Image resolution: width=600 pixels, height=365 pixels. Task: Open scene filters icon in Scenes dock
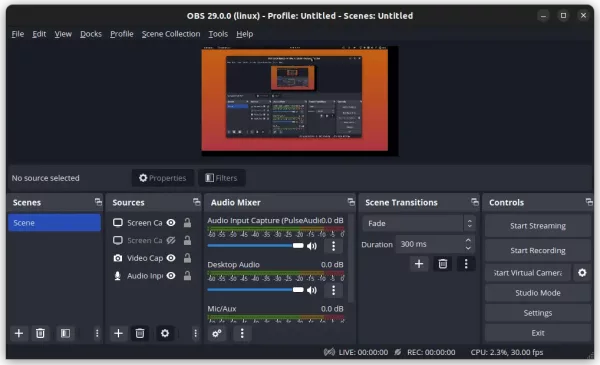pyautogui.click(x=65, y=333)
